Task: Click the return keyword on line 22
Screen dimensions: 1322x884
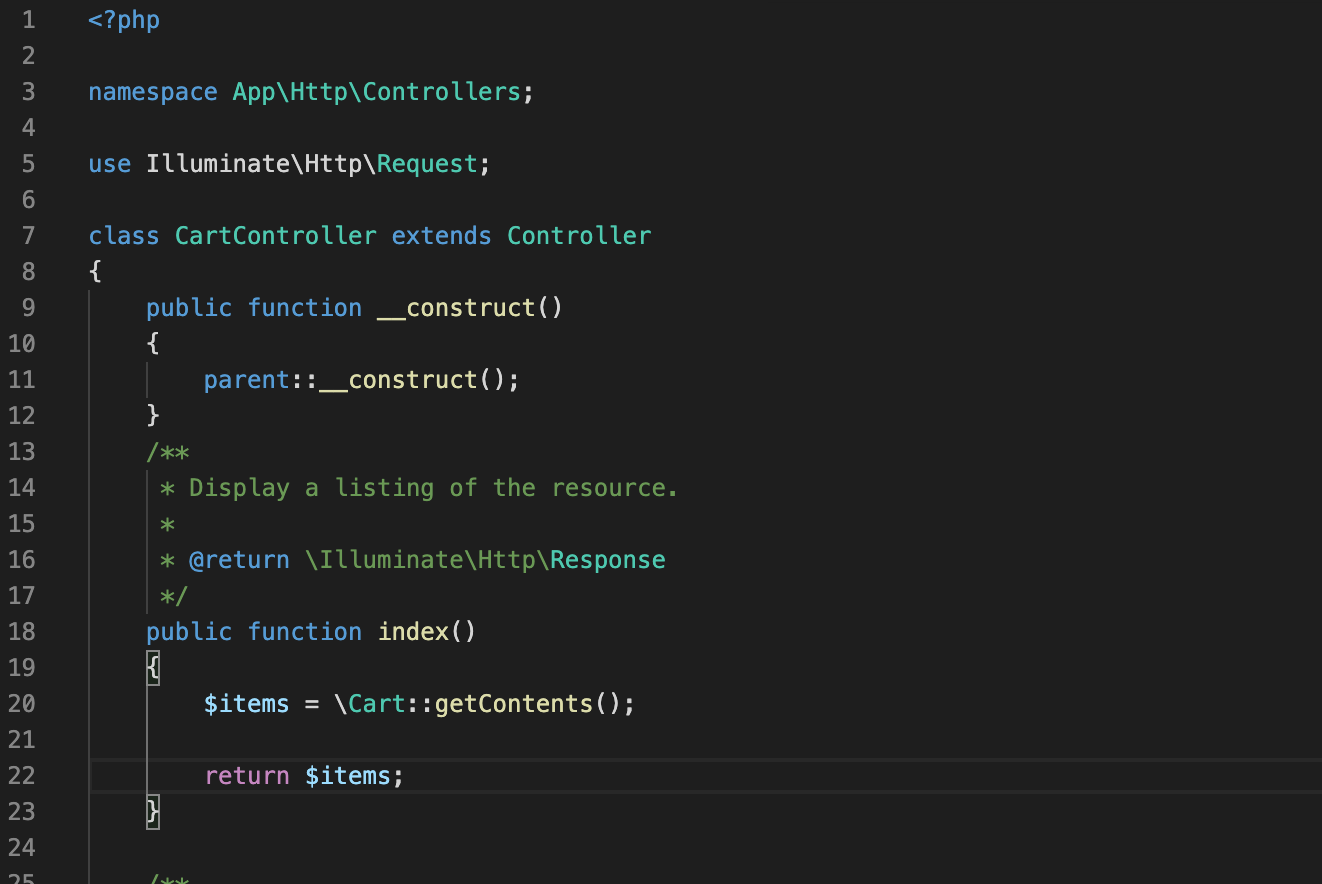Action: tap(247, 776)
